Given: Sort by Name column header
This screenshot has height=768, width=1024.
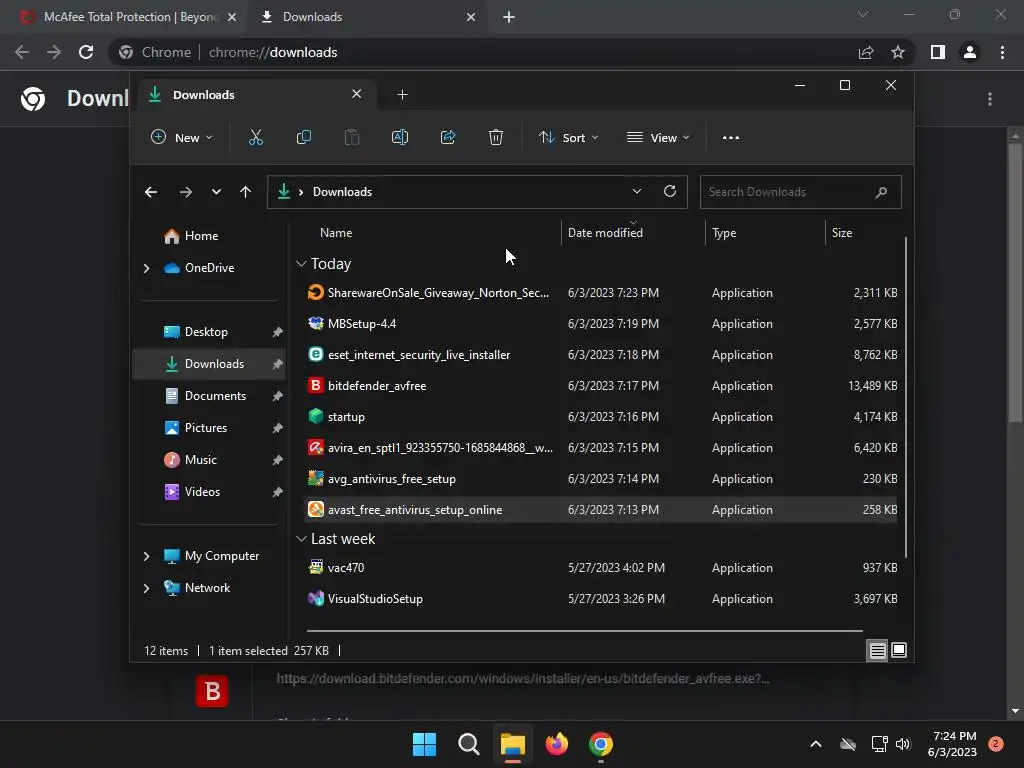Looking at the screenshot, I should [x=336, y=232].
